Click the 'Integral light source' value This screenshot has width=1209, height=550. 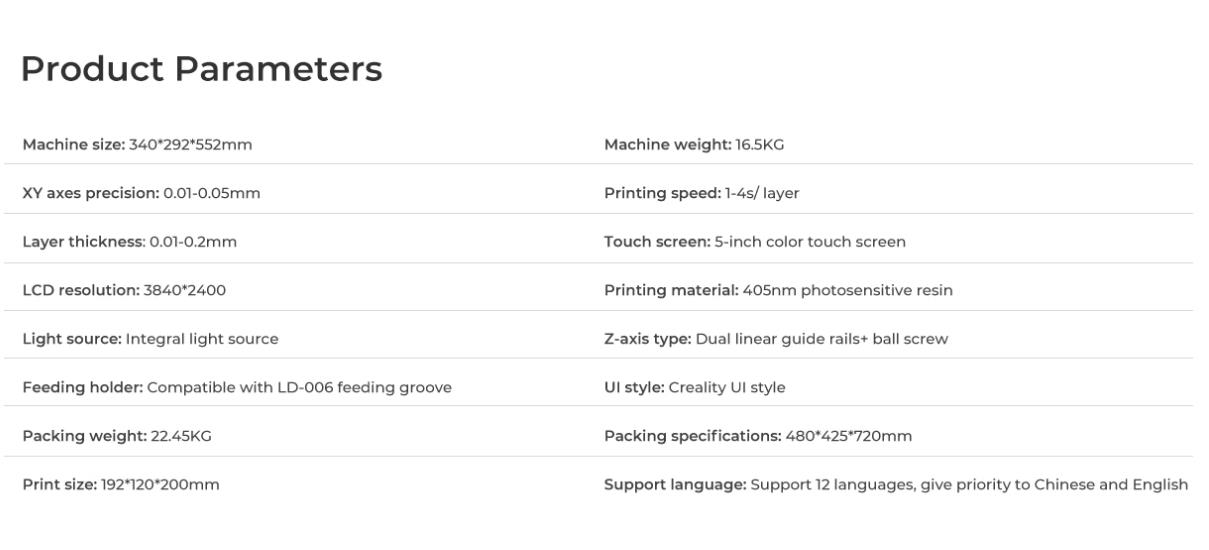pyautogui.click(x=201, y=339)
